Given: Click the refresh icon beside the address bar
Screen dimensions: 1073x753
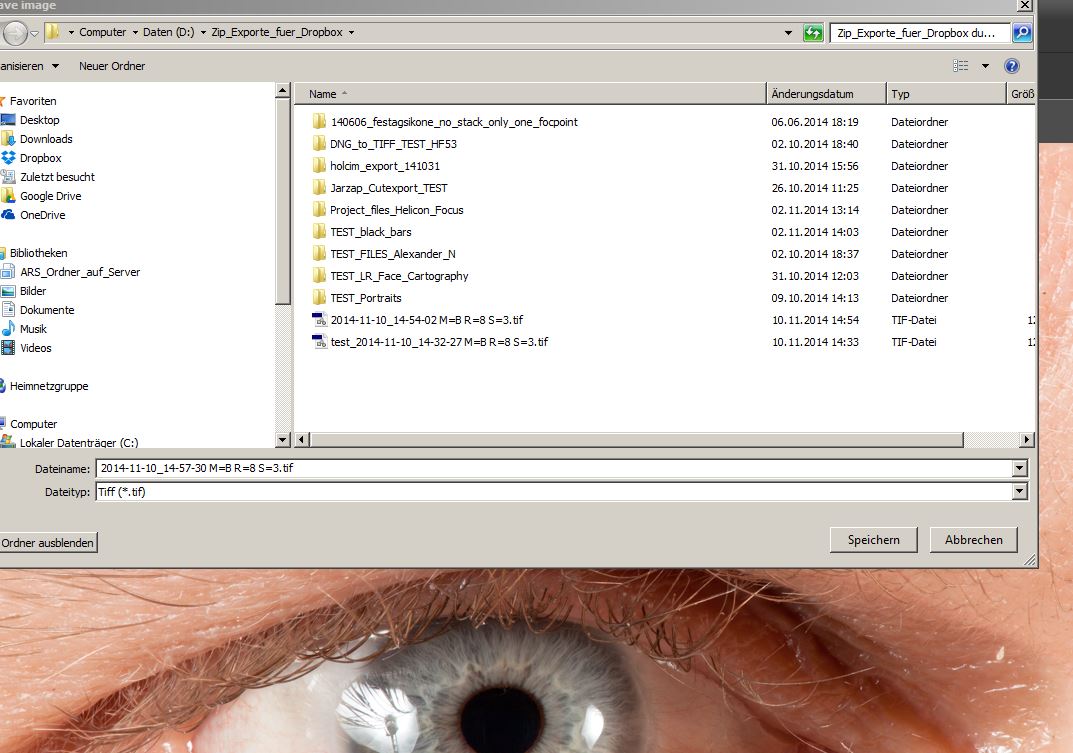Looking at the screenshot, I should click(x=813, y=32).
